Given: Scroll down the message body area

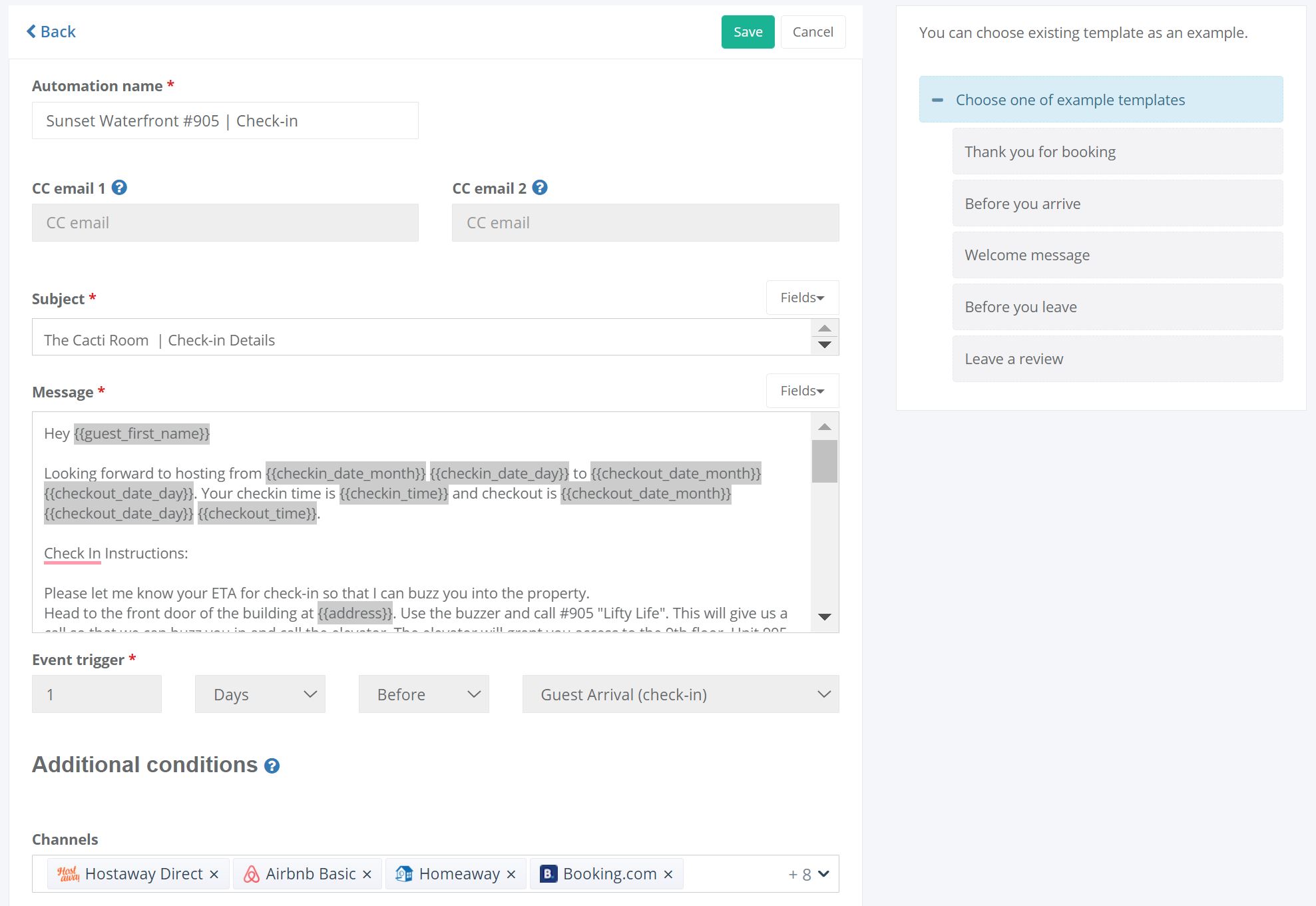Looking at the screenshot, I should [825, 620].
